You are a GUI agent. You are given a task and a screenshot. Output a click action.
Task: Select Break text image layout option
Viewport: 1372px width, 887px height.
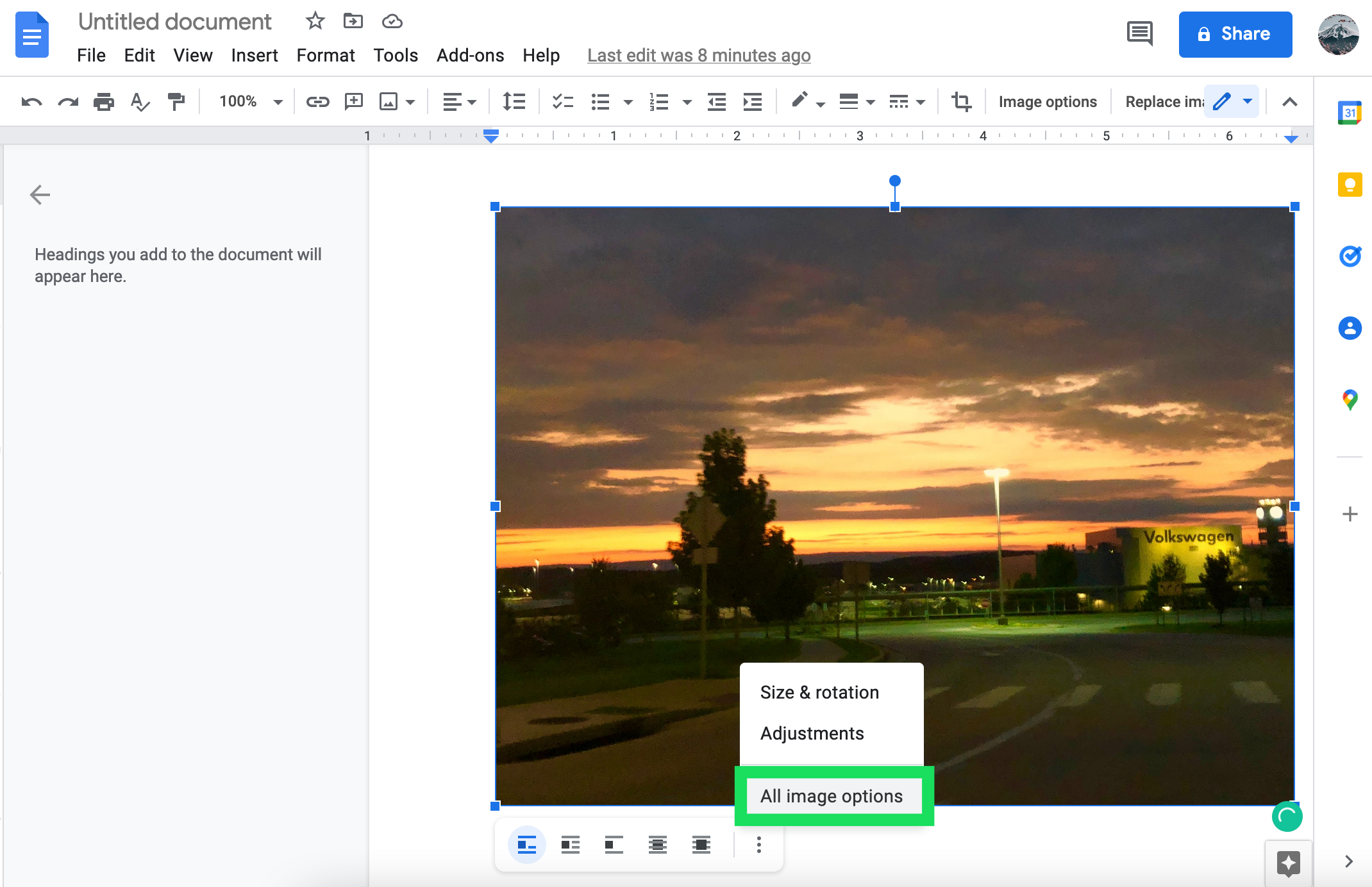pos(614,845)
